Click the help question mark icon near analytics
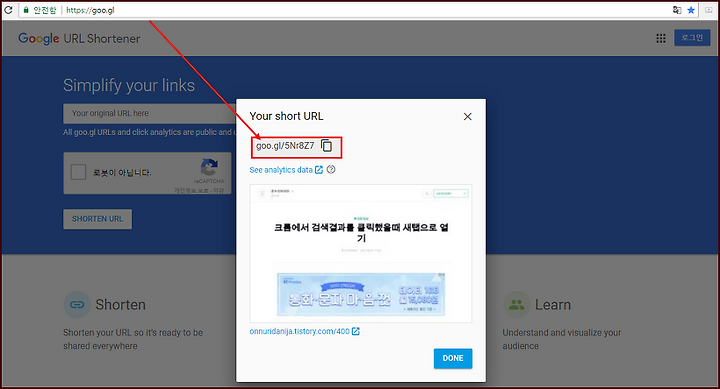 (x=331, y=169)
